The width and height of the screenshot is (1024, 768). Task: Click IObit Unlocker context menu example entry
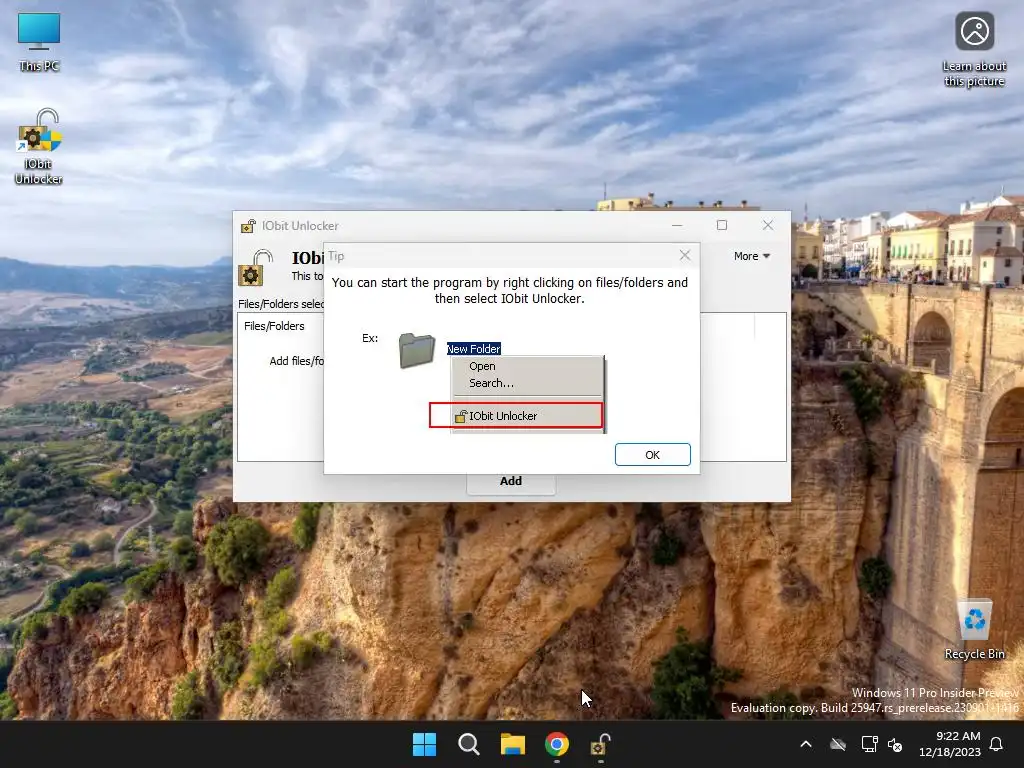(x=516, y=415)
